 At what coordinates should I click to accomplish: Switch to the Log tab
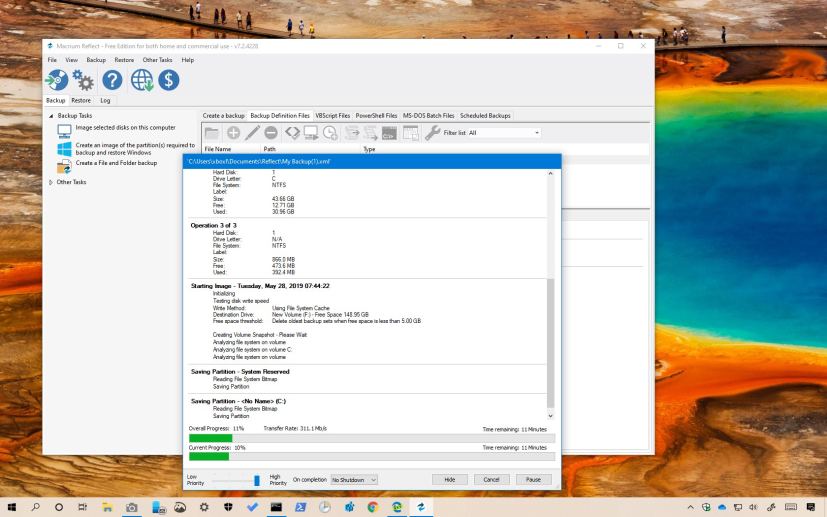coord(105,100)
